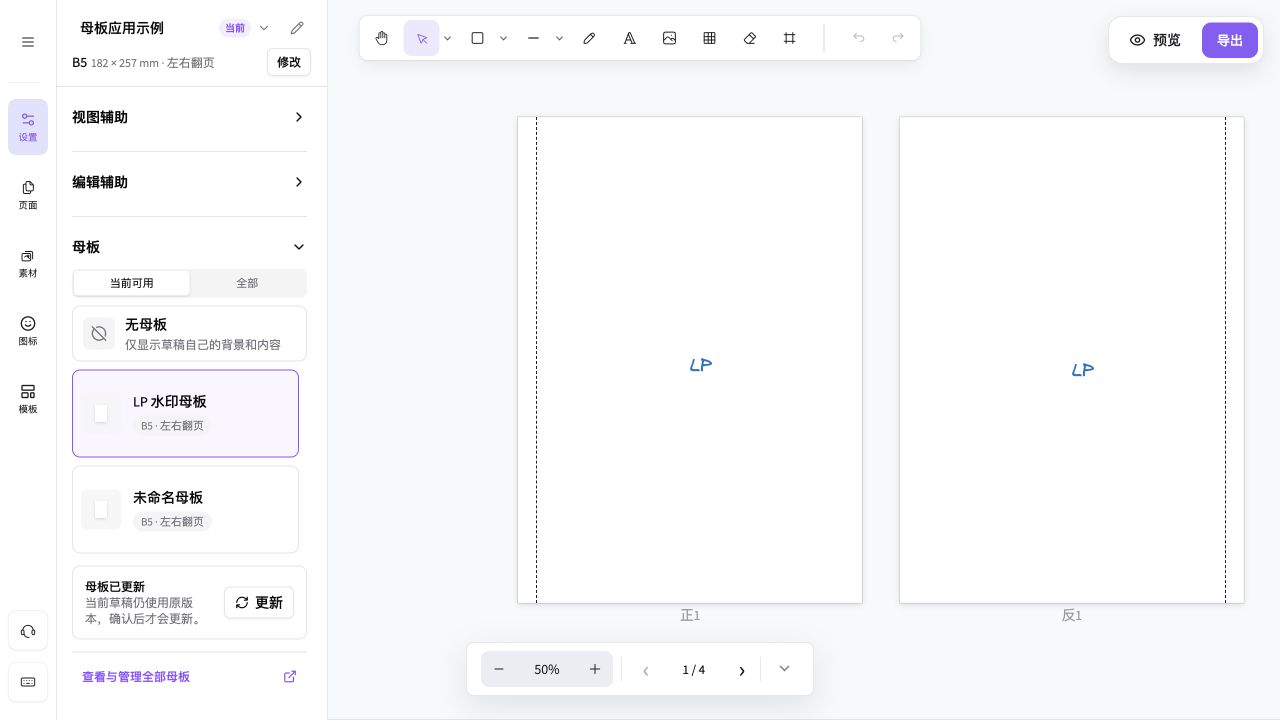The height and width of the screenshot is (720, 1280).
Task: Open the 图标 sidebar panel
Action: click(28, 331)
